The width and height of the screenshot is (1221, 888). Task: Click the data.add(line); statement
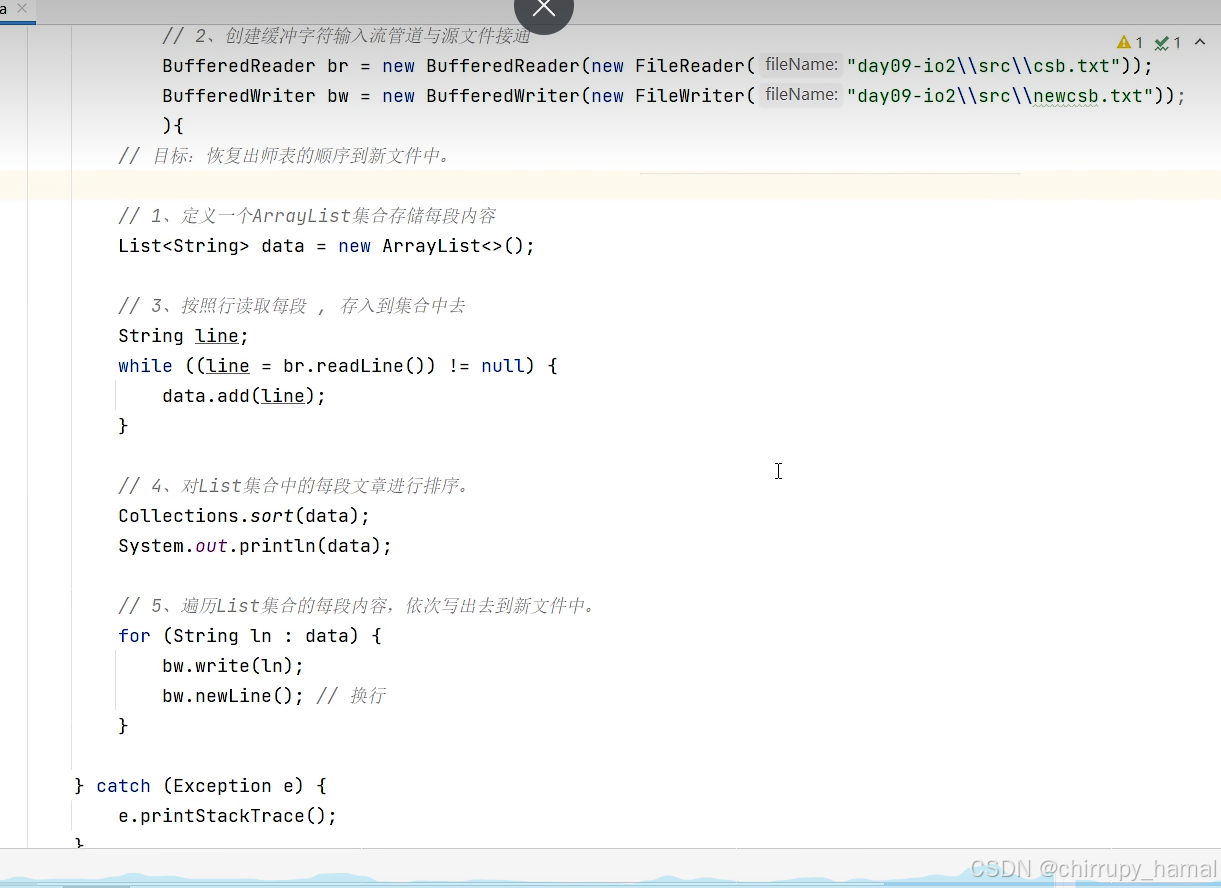click(x=244, y=396)
